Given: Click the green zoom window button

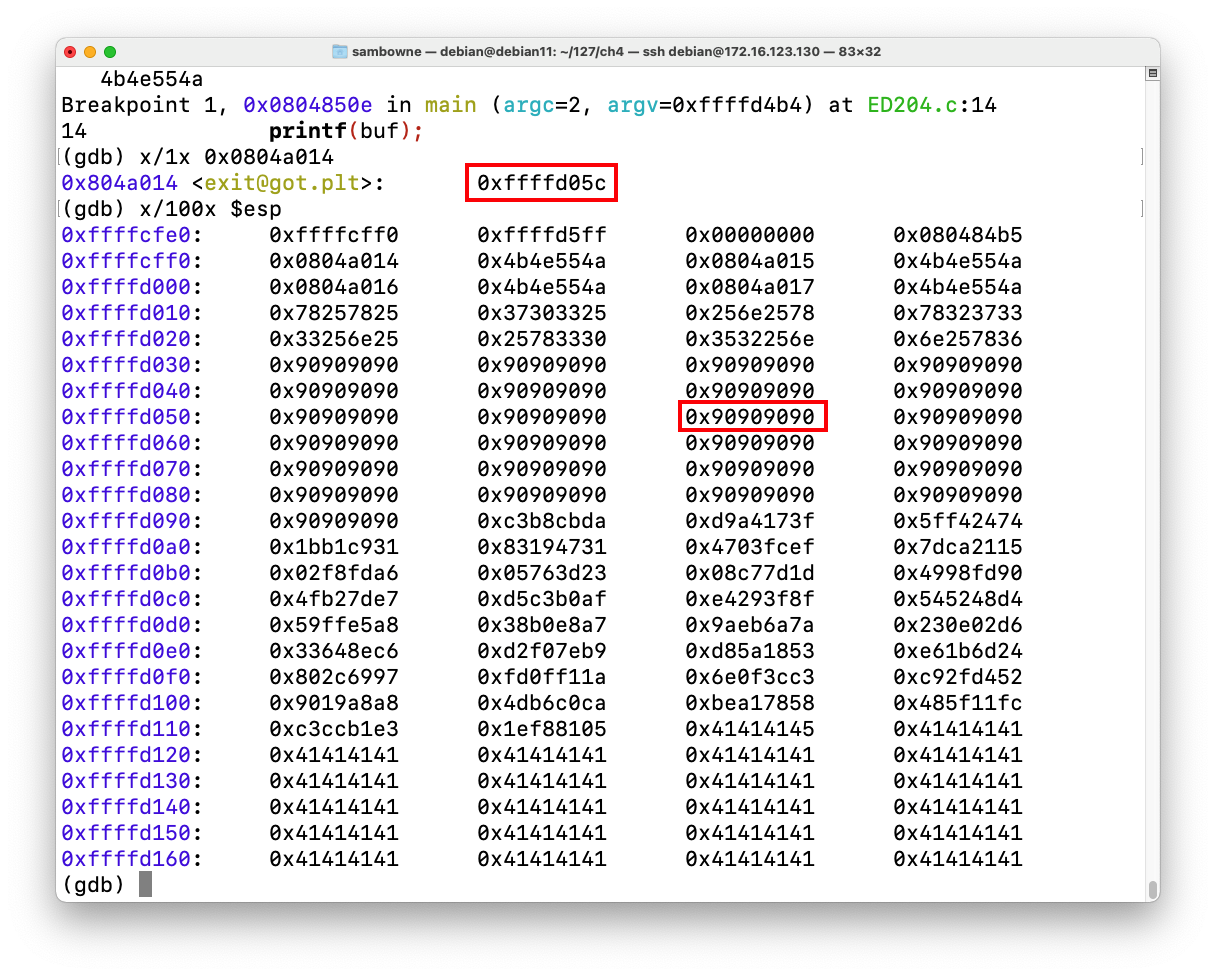Looking at the screenshot, I should point(110,51).
